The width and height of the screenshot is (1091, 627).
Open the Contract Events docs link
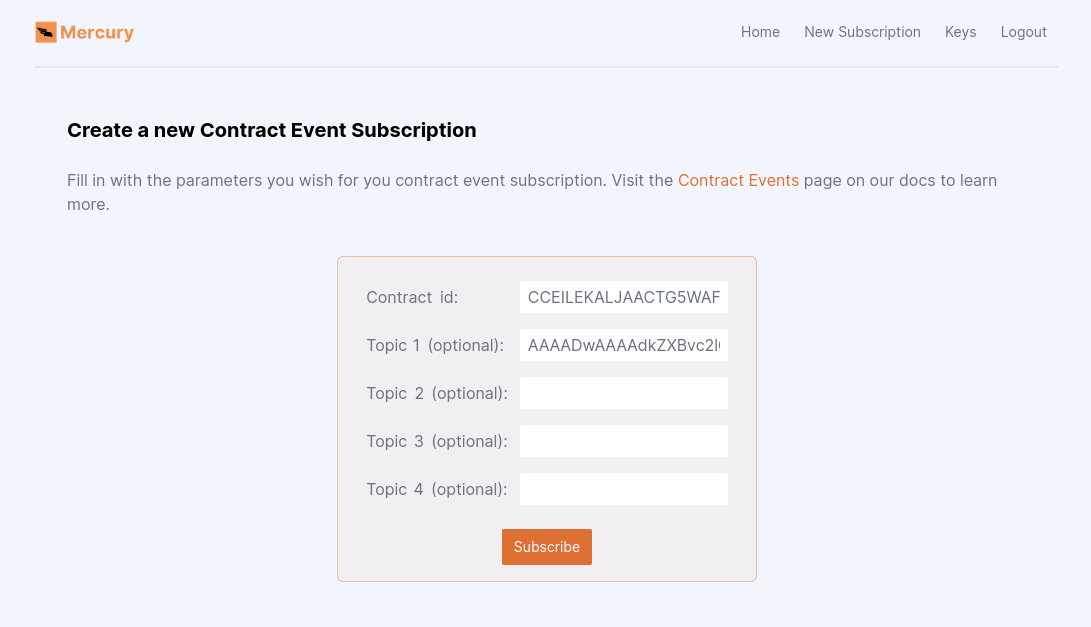pyautogui.click(x=738, y=180)
